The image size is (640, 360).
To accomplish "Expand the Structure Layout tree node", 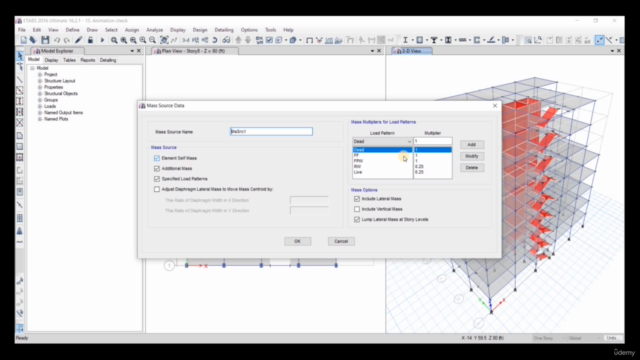I will 40,81.
